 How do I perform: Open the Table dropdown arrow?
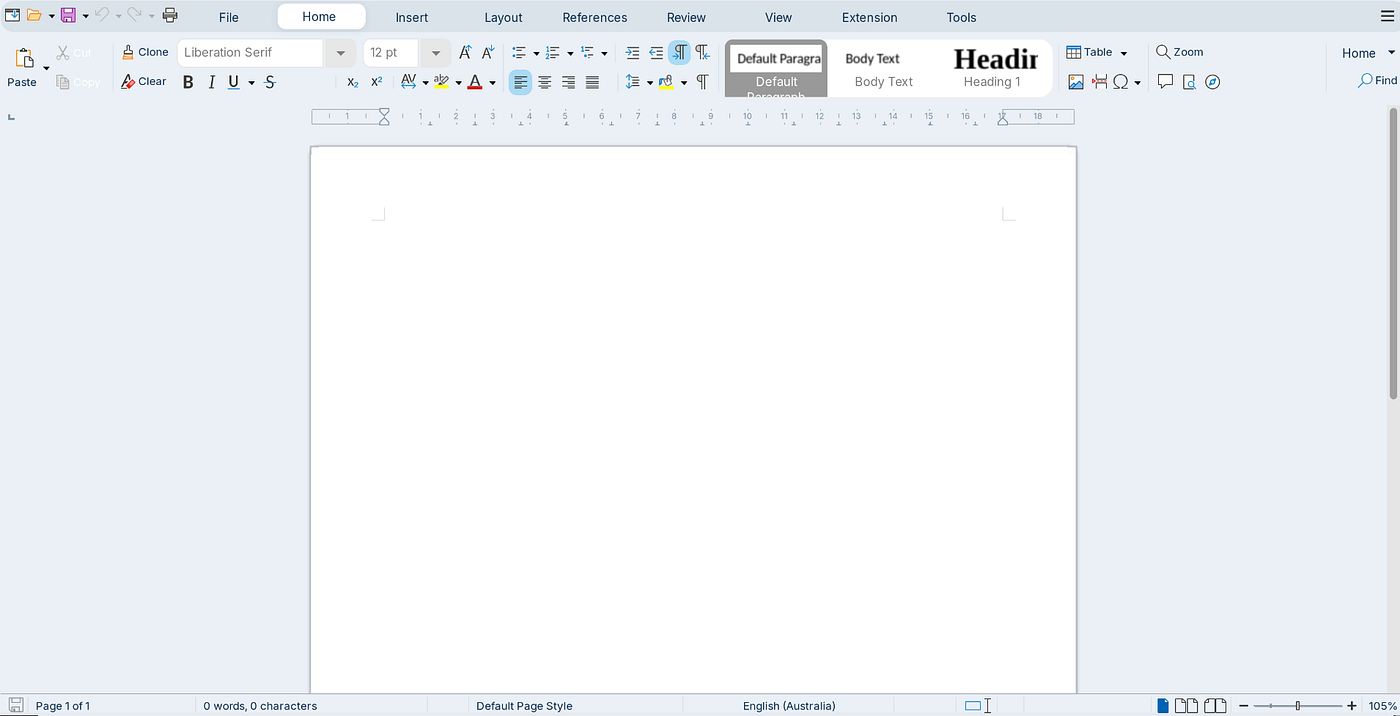pos(1124,53)
